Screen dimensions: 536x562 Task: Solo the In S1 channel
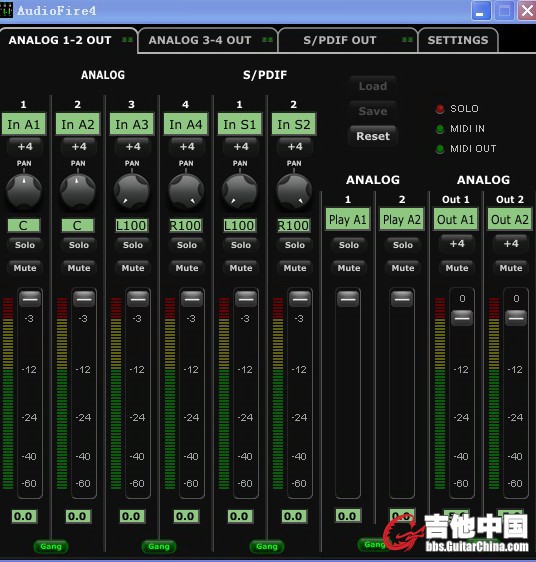(x=241, y=245)
